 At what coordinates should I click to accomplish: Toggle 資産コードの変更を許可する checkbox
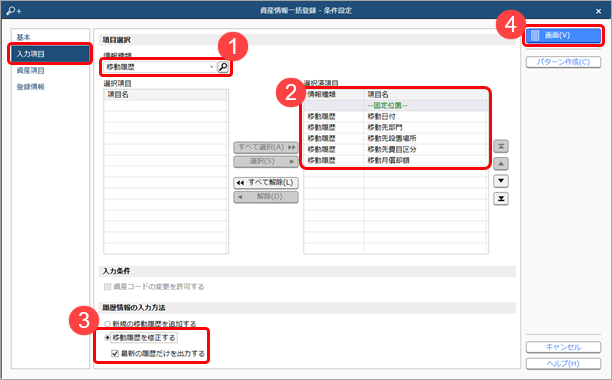click(107, 287)
